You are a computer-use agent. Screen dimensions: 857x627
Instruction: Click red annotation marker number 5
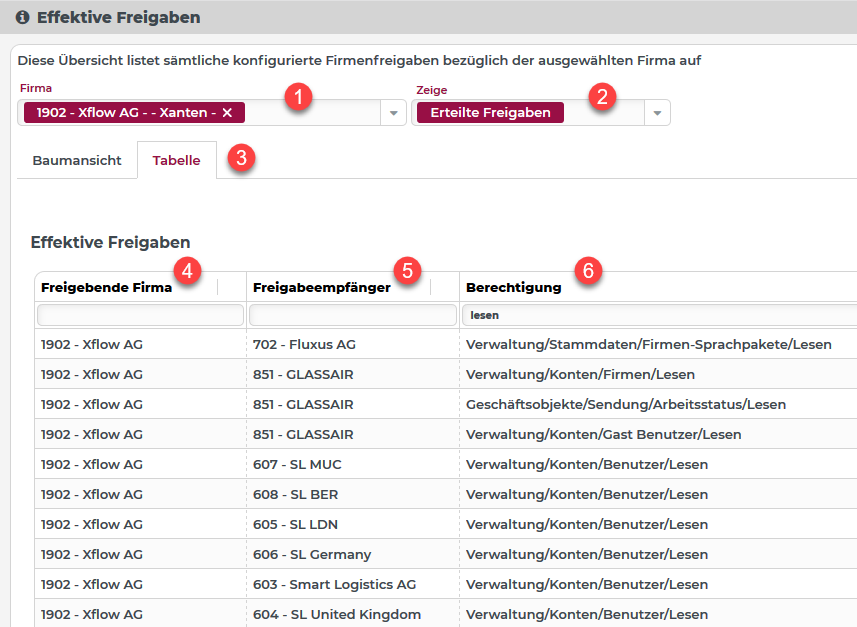406,269
